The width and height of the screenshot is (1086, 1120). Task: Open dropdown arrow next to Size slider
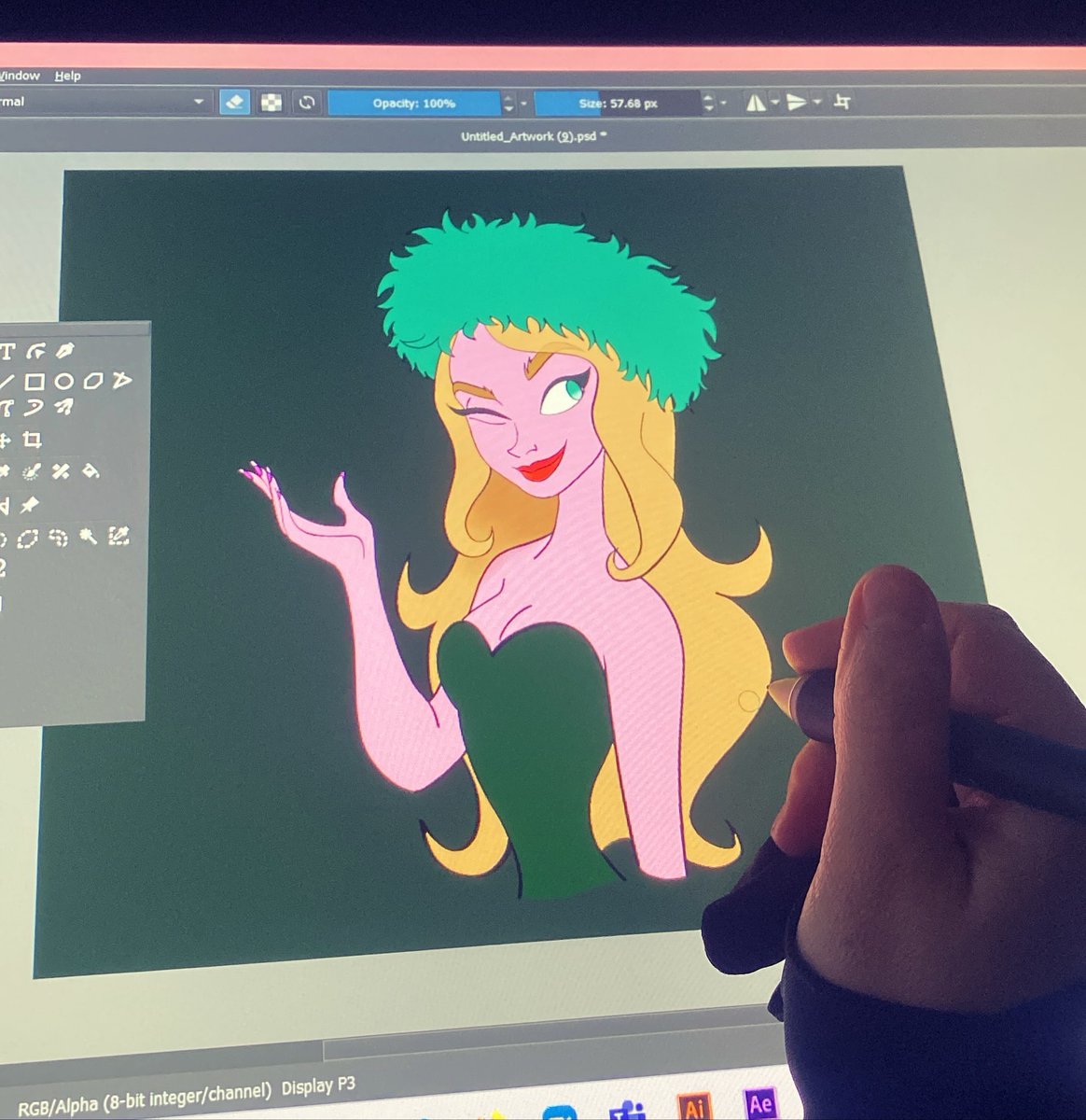[724, 103]
